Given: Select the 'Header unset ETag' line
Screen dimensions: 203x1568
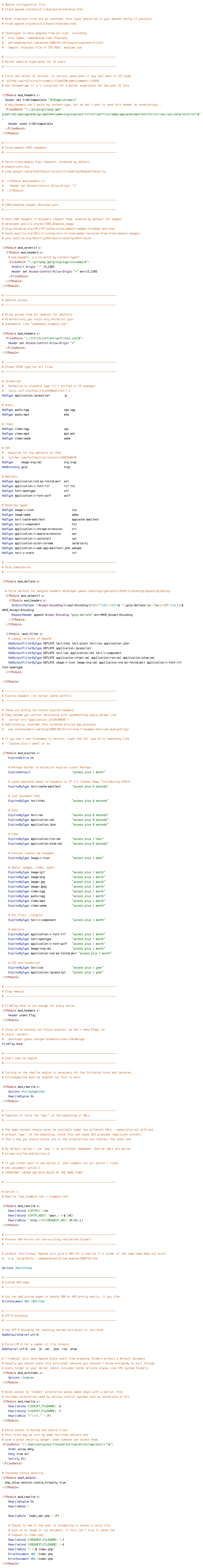Looking at the screenshot, I should (x=22, y=1015).
